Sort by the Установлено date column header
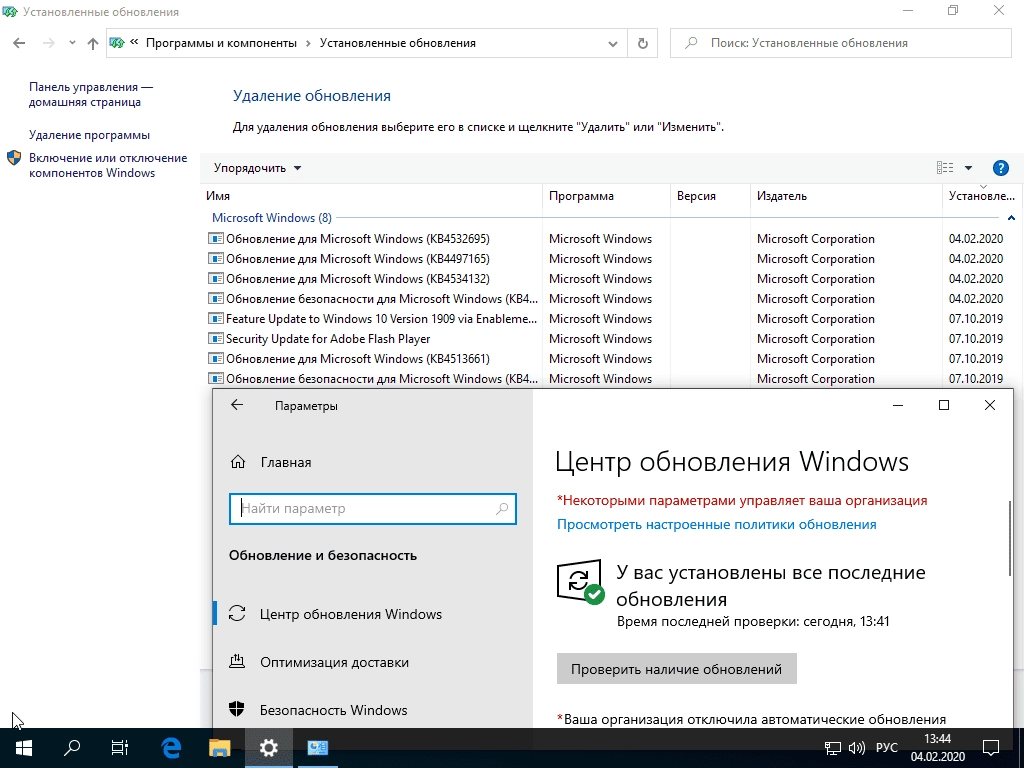Image resolution: width=1024 pixels, height=768 pixels. click(x=982, y=196)
